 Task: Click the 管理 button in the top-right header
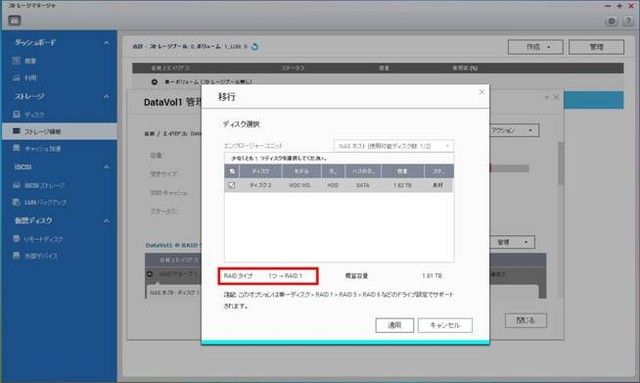pyautogui.click(x=596, y=47)
